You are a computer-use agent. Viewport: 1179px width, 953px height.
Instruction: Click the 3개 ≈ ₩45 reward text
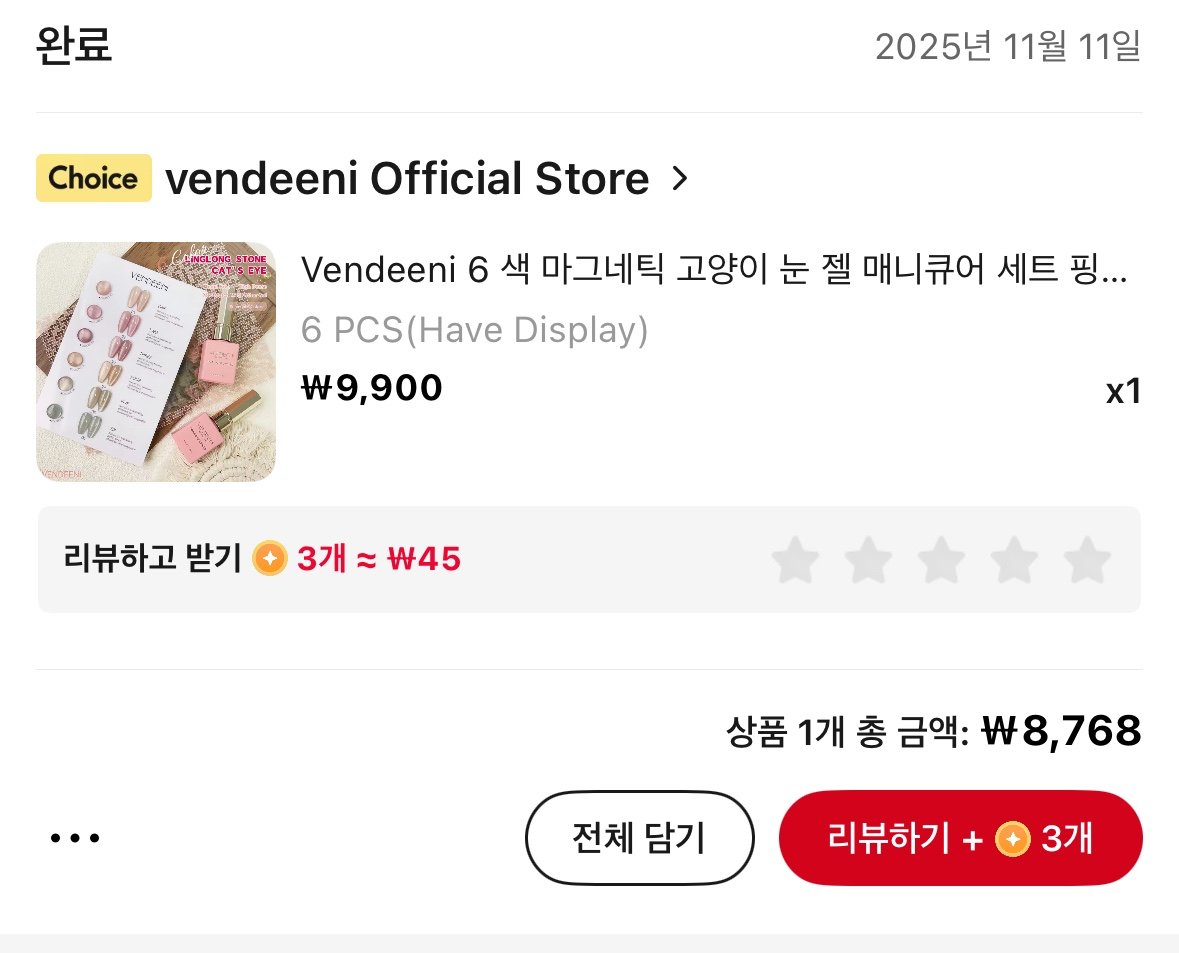point(379,559)
